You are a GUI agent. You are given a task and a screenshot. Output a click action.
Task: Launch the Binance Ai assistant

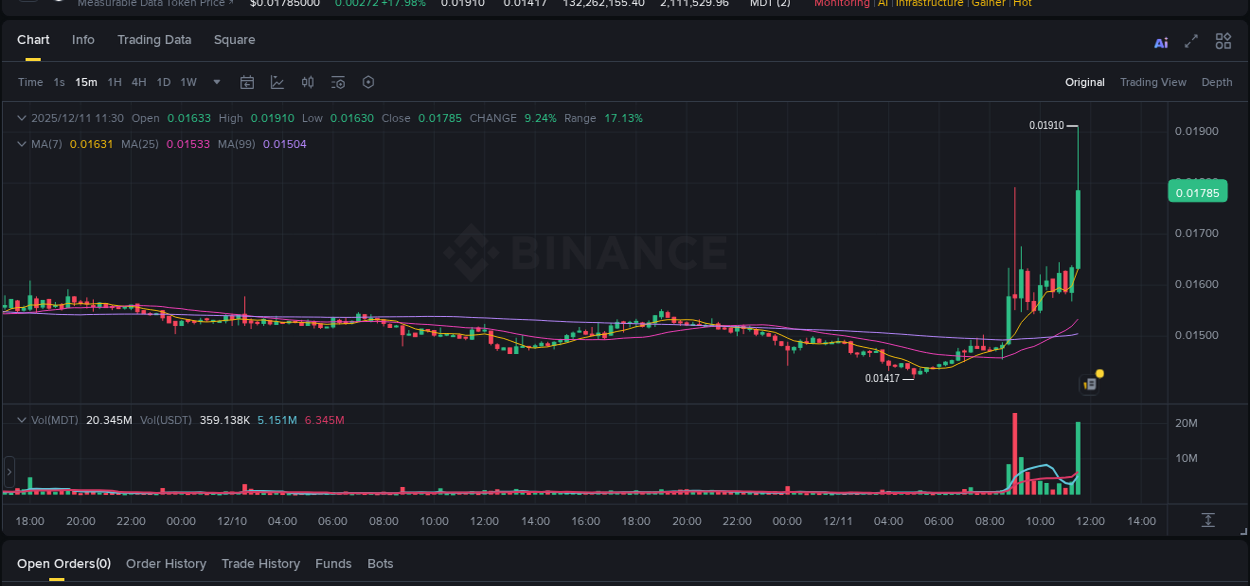click(x=1160, y=41)
